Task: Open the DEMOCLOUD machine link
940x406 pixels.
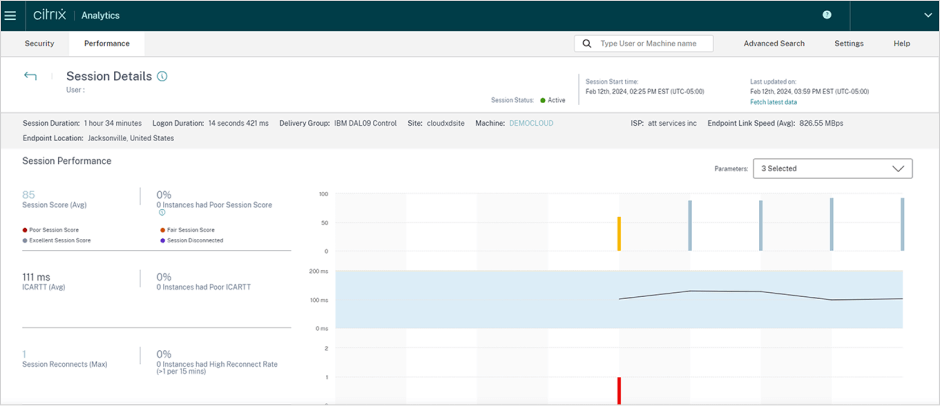Action: pos(531,123)
